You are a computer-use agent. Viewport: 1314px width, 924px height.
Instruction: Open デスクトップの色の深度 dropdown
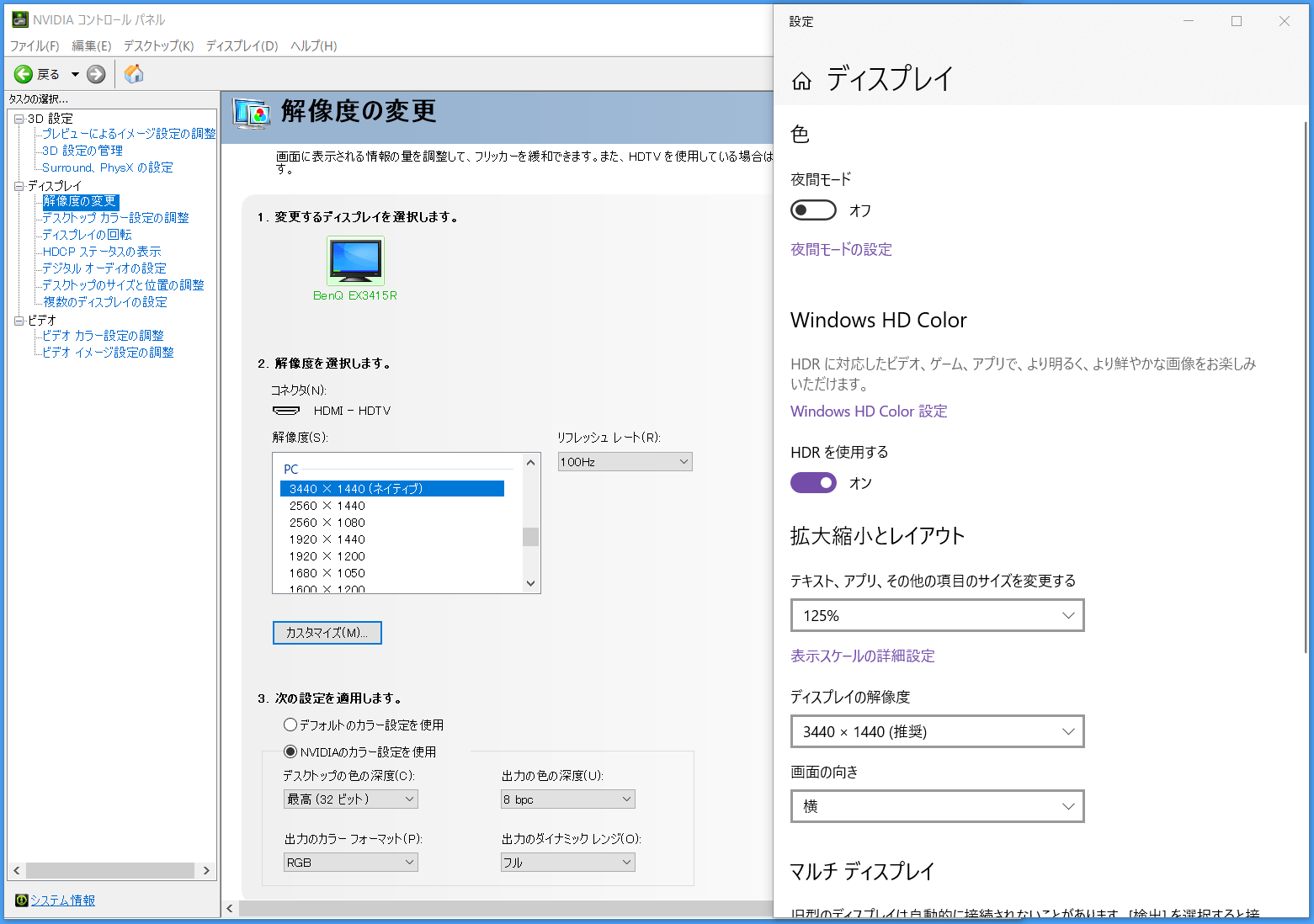[x=351, y=799]
